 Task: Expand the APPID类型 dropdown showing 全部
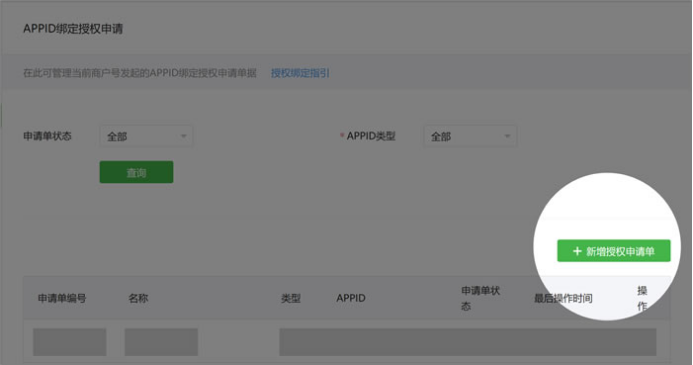(x=470, y=136)
